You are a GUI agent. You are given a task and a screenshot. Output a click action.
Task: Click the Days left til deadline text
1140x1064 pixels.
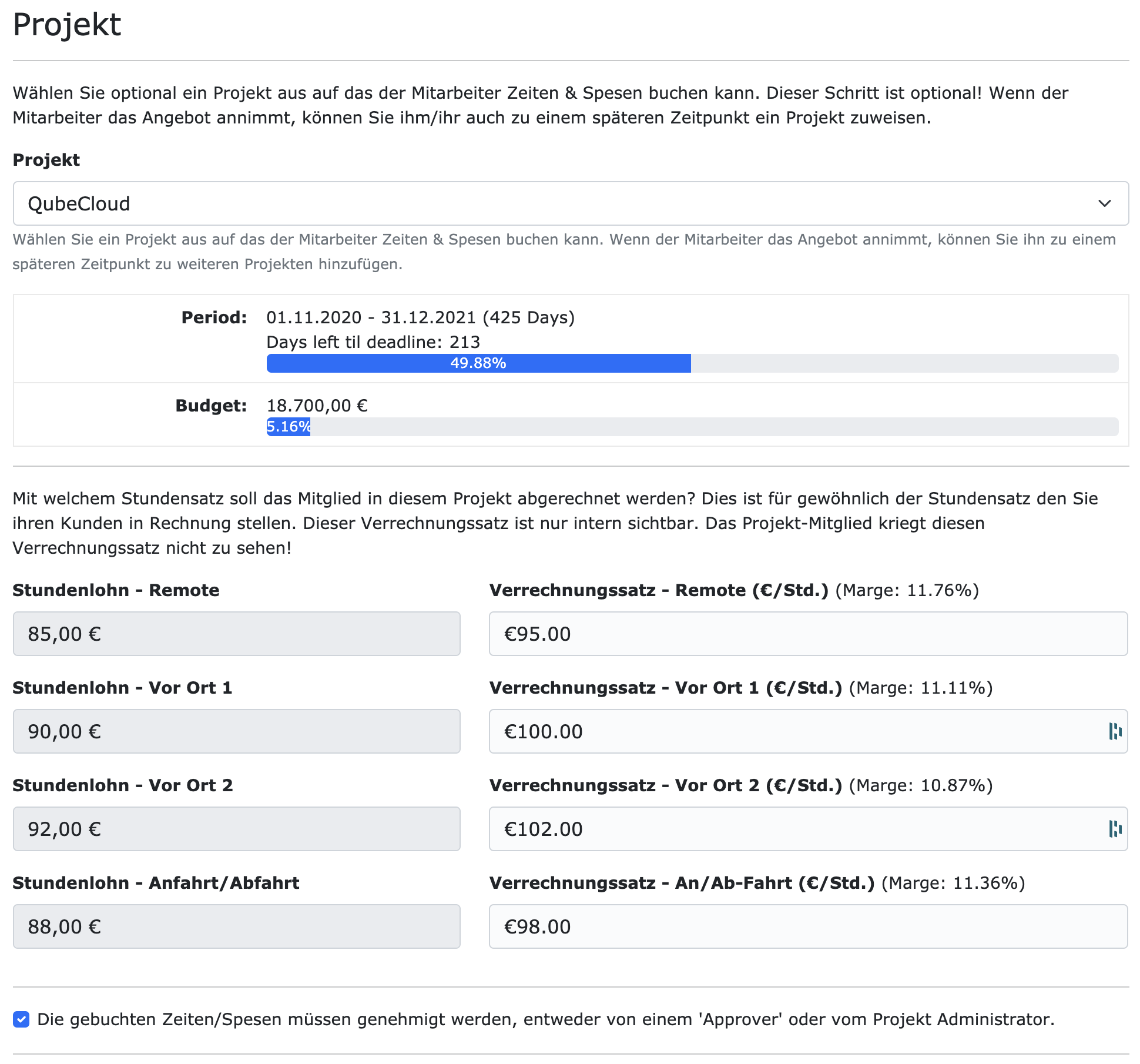pyautogui.click(x=373, y=341)
